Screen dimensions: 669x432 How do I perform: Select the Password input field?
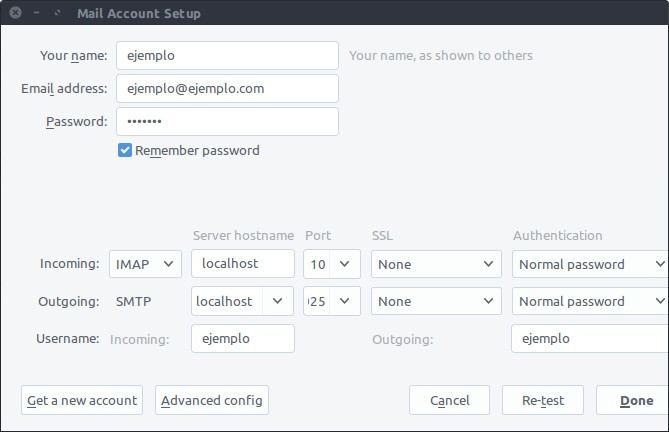pos(227,122)
